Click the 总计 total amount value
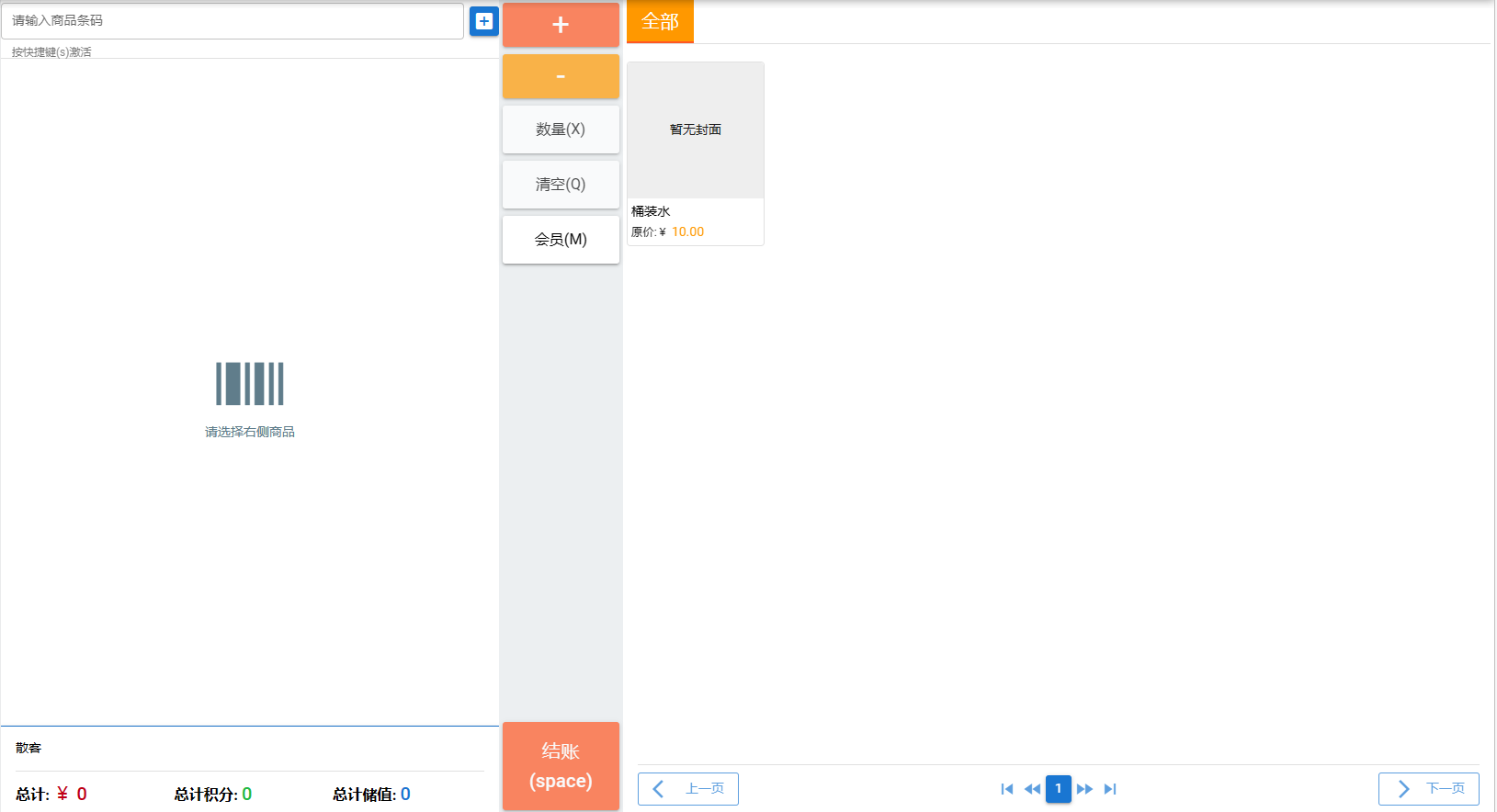 72,794
